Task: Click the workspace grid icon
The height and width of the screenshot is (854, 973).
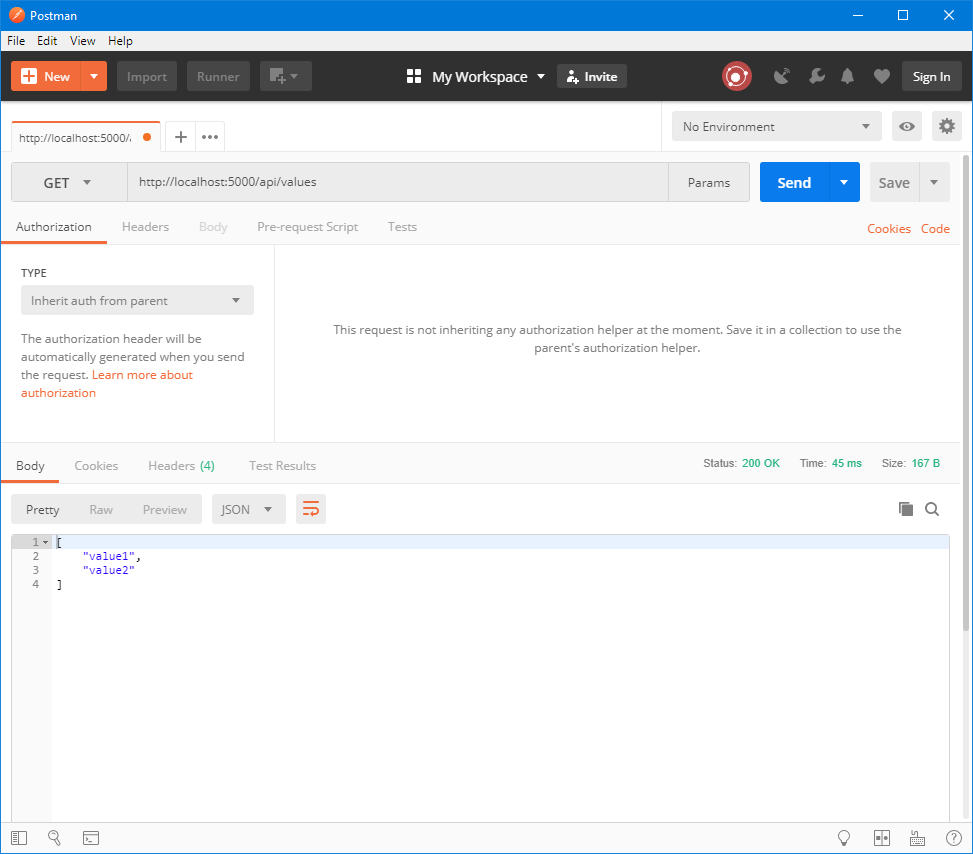Action: tap(414, 76)
